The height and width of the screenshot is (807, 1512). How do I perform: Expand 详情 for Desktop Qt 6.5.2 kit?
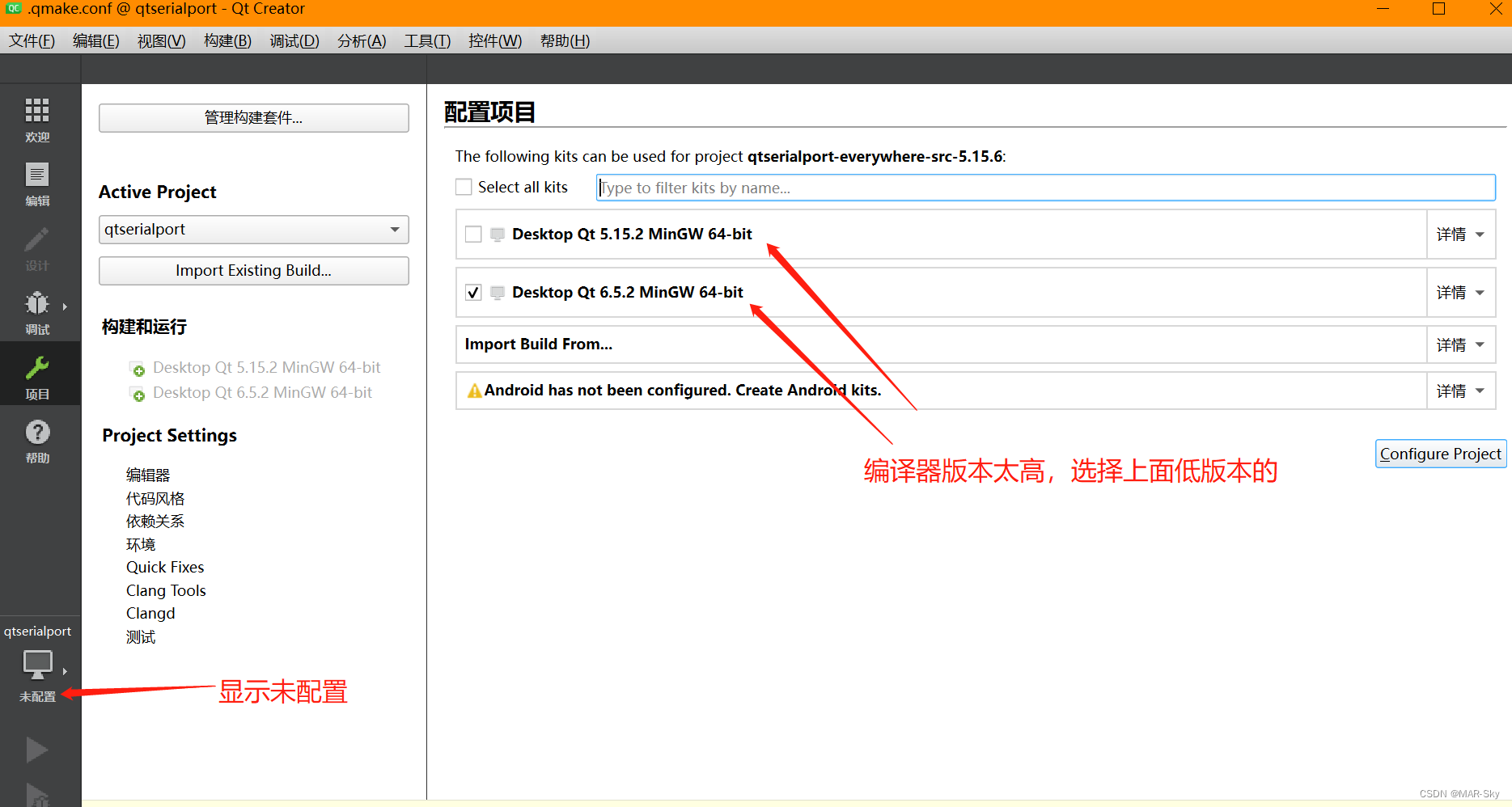1460,293
